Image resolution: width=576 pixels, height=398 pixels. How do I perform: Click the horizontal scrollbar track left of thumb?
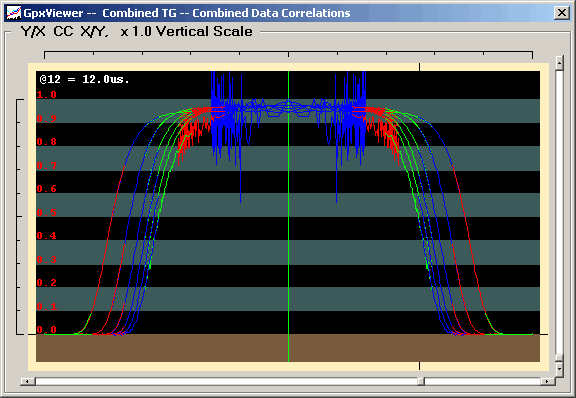[226, 381]
